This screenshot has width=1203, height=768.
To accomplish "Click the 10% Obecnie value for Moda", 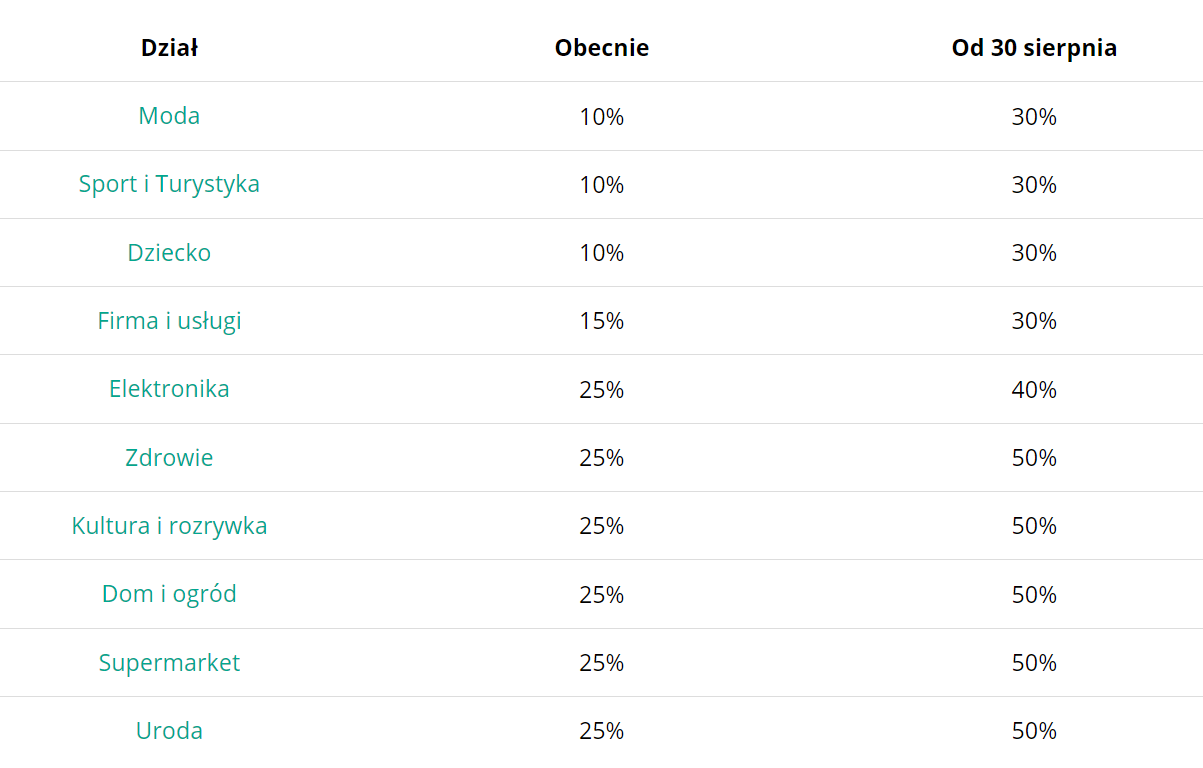I will (x=602, y=117).
